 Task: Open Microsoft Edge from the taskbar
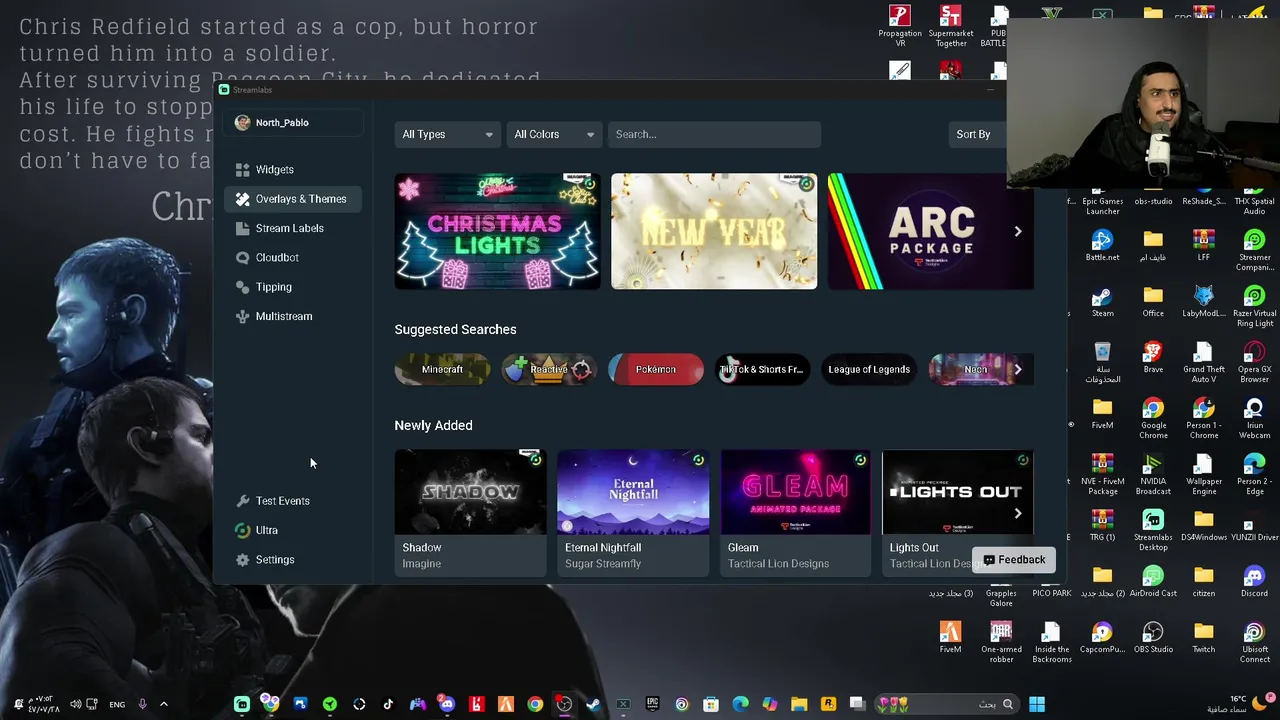coord(740,704)
